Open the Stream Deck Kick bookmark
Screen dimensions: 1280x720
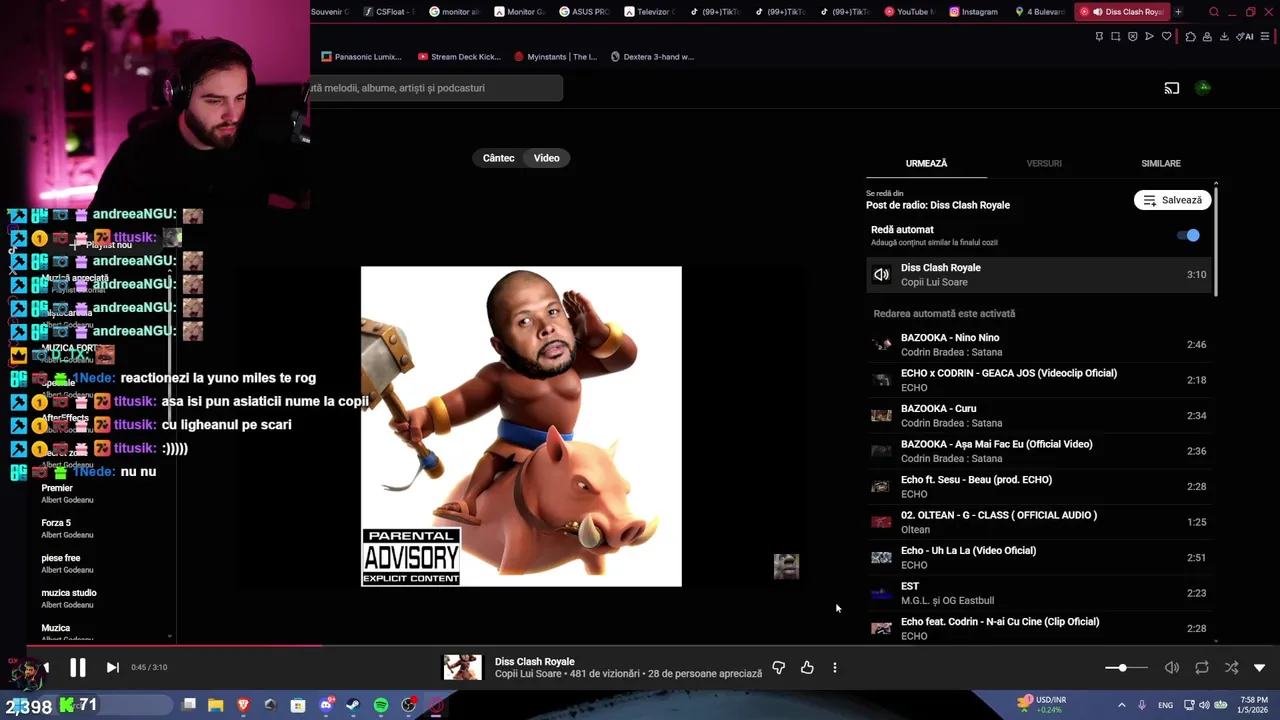[459, 57]
